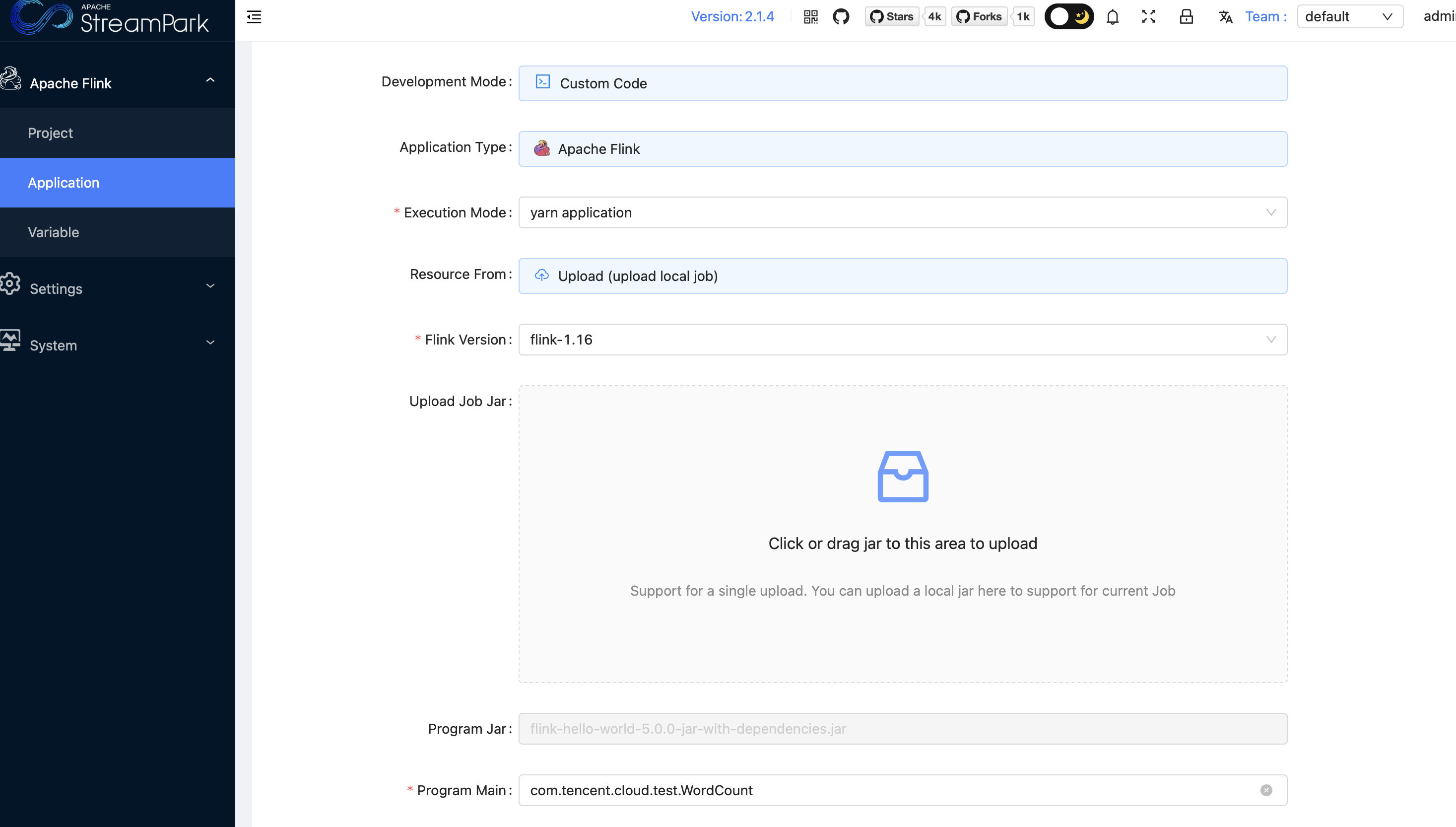Click the Flink Version dropdown arrow
Screen dimensions: 1456x827
(1271, 340)
